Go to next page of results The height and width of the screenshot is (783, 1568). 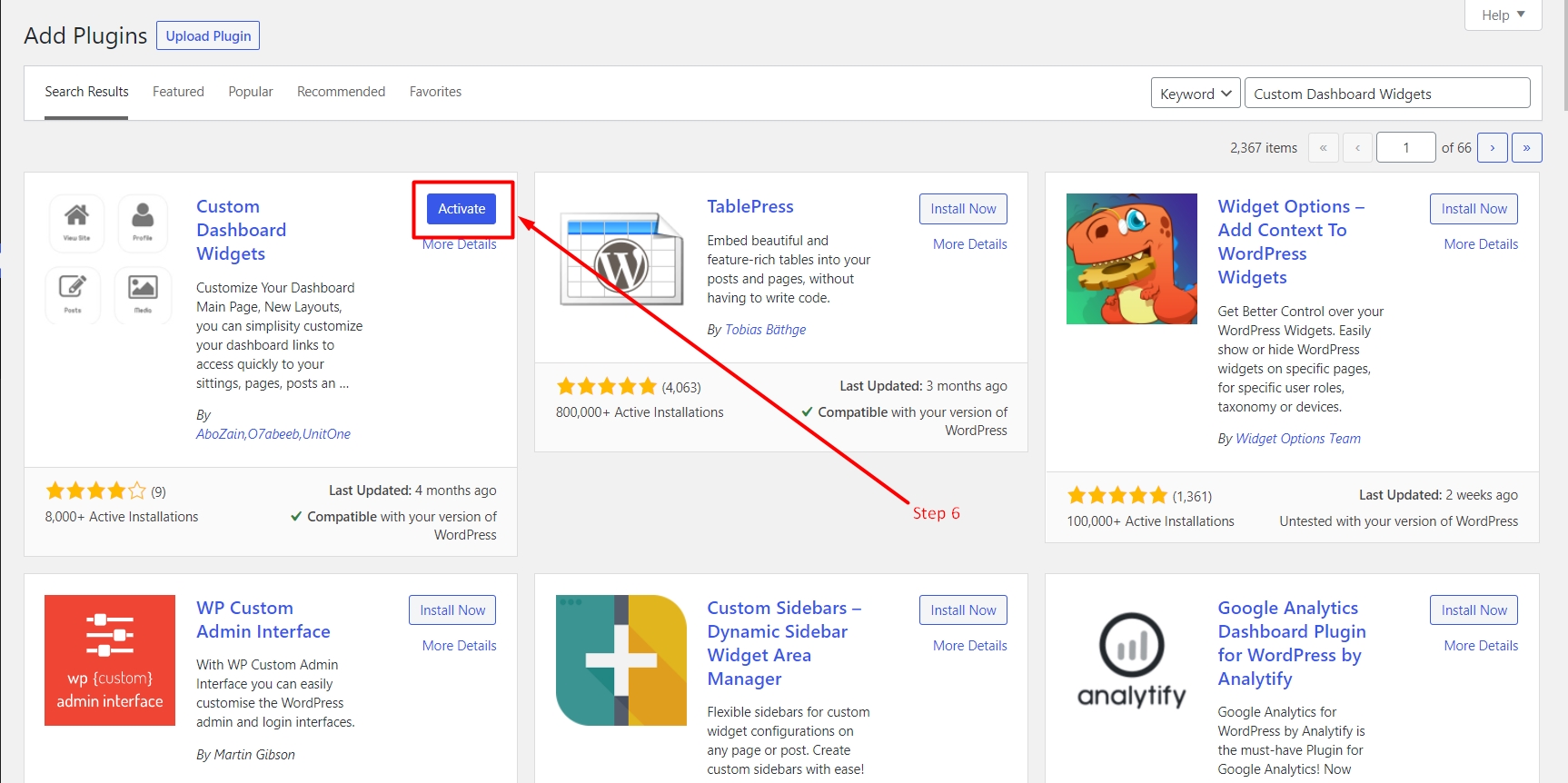point(1493,148)
